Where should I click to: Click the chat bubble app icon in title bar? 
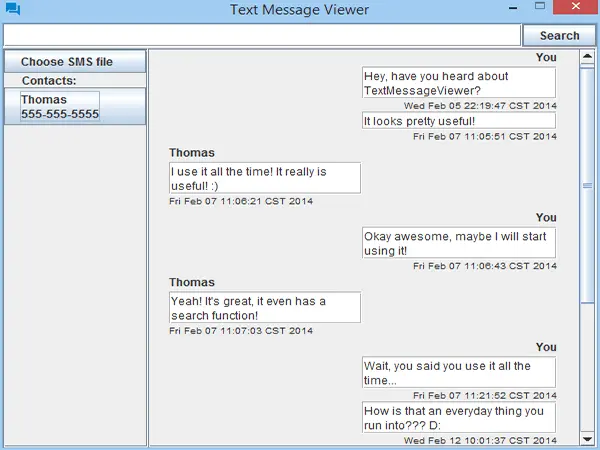(x=12, y=10)
